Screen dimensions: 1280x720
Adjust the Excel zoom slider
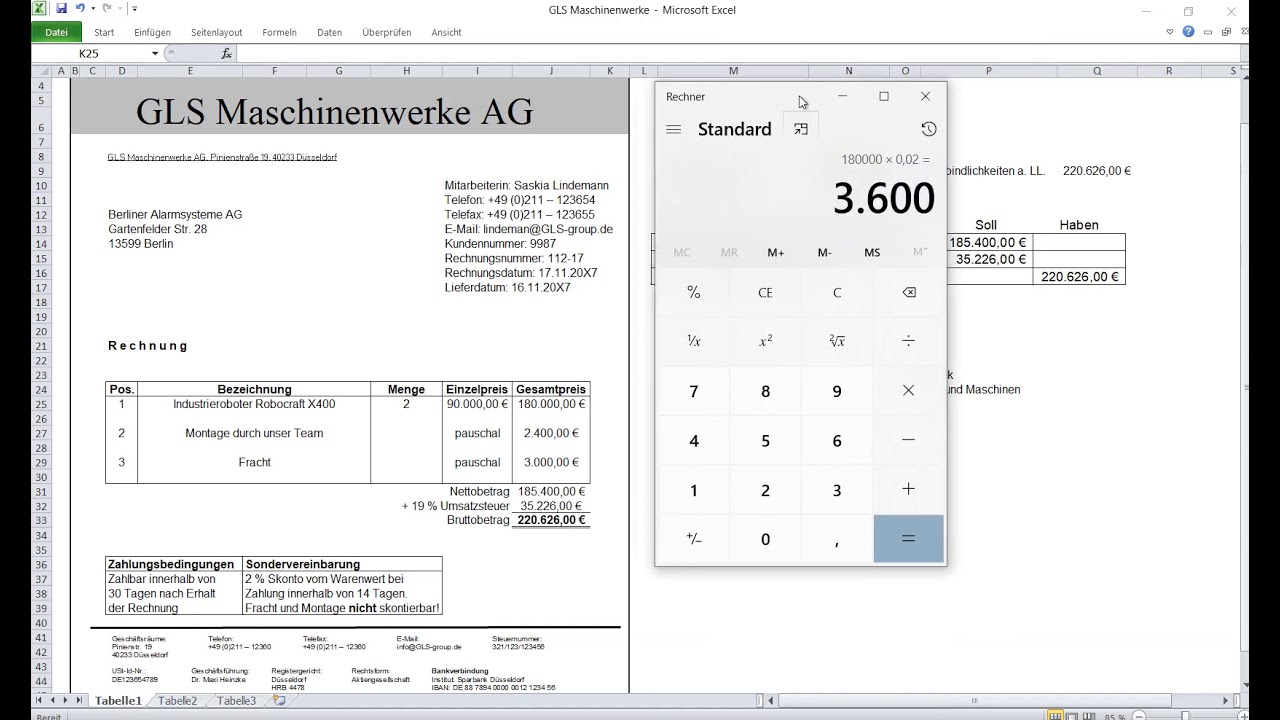point(1185,716)
